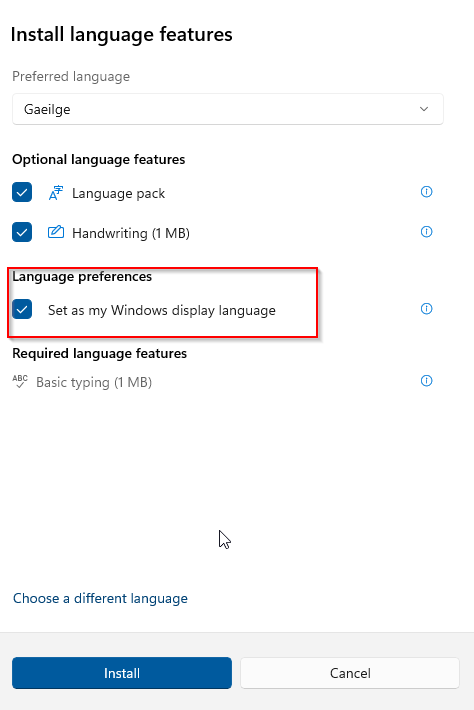Uncheck the Language pack checkbox
The width and height of the screenshot is (474, 710).
point(22,192)
